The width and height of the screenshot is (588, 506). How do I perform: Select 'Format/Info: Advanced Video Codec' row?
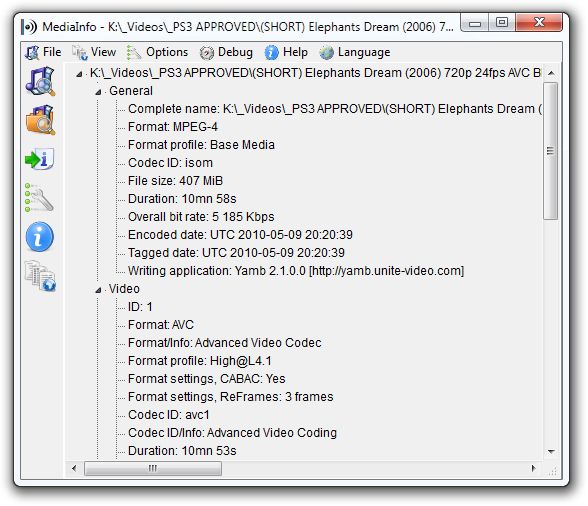click(225, 343)
